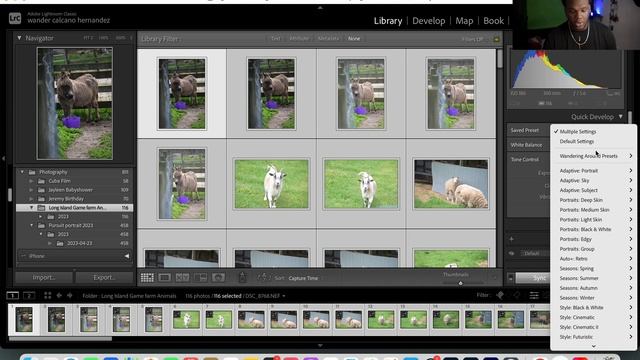Open Adaptive: Portrait preset group

pos(593,171)
